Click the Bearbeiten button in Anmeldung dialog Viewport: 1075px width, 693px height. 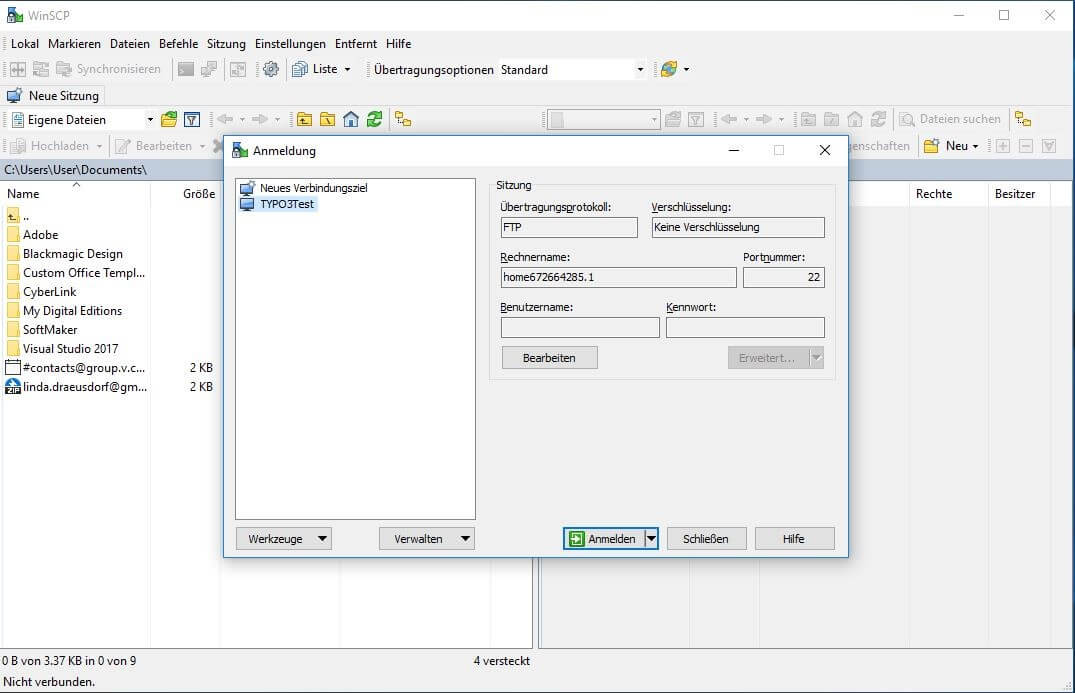[549, 358]
